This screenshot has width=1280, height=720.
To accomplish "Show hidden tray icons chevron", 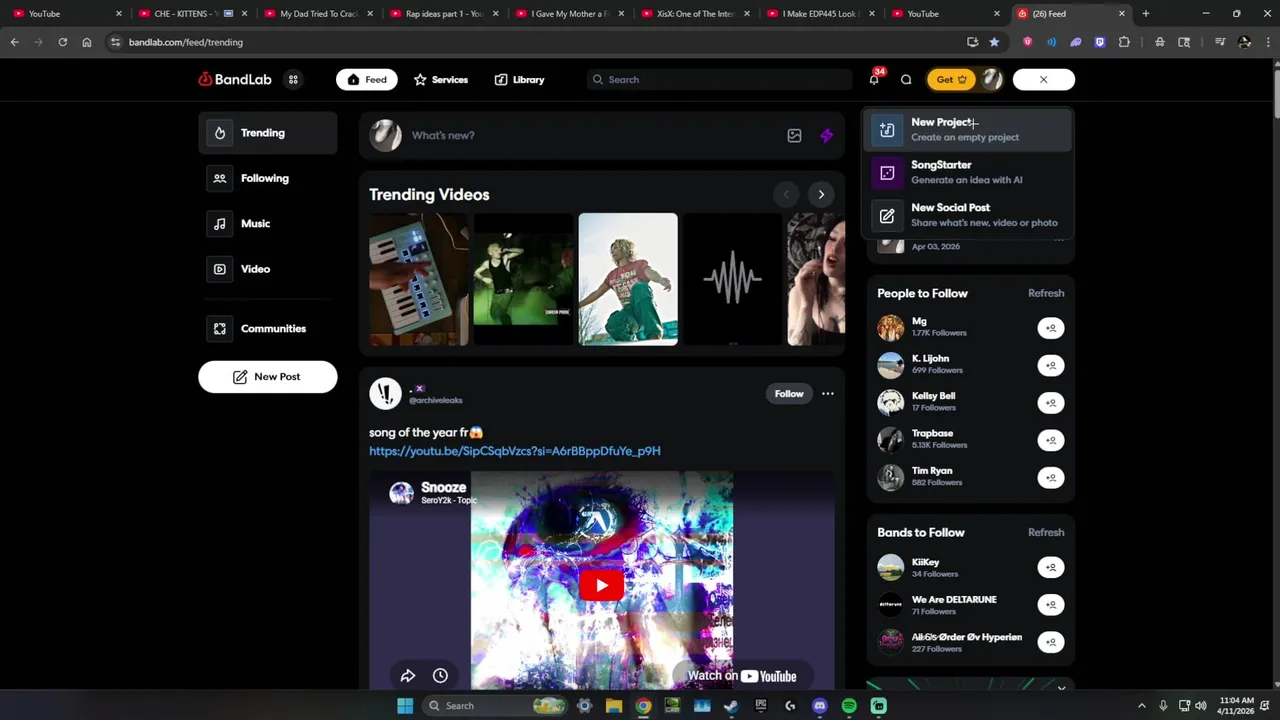I will click(1141, 706).
